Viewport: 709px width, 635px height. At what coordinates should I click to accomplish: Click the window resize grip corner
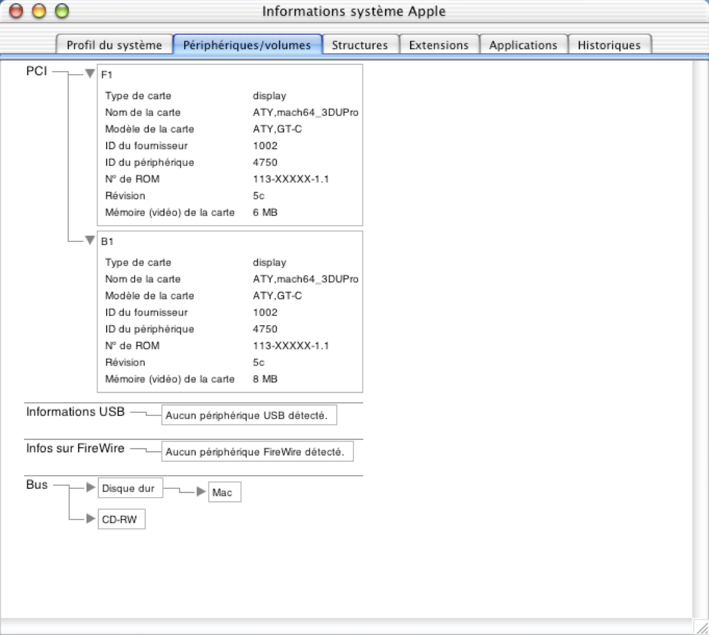click(x=701, y=627)
